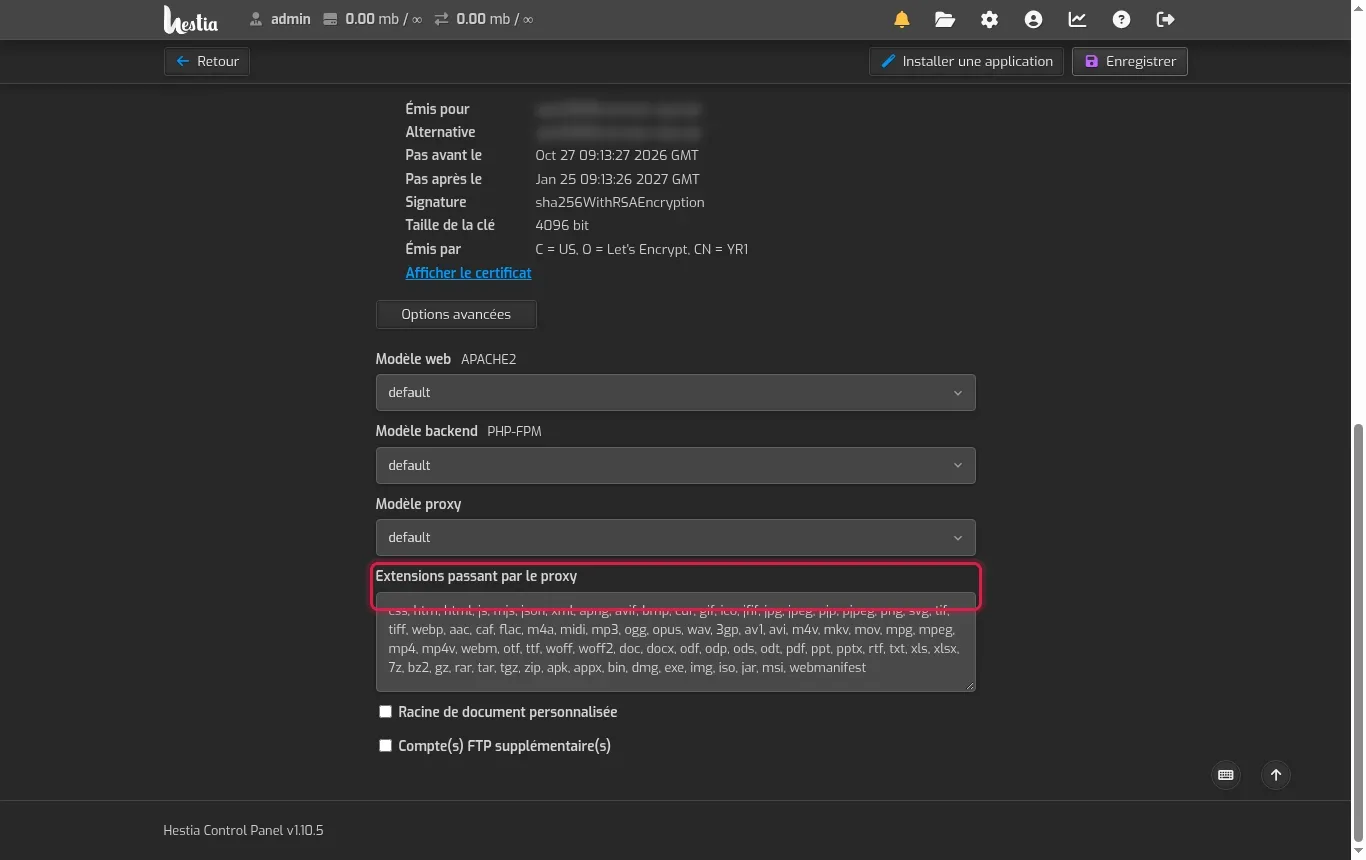1366x860 pixels.
Task: Click the Hestia logo
Action: (x=190, y=19)
